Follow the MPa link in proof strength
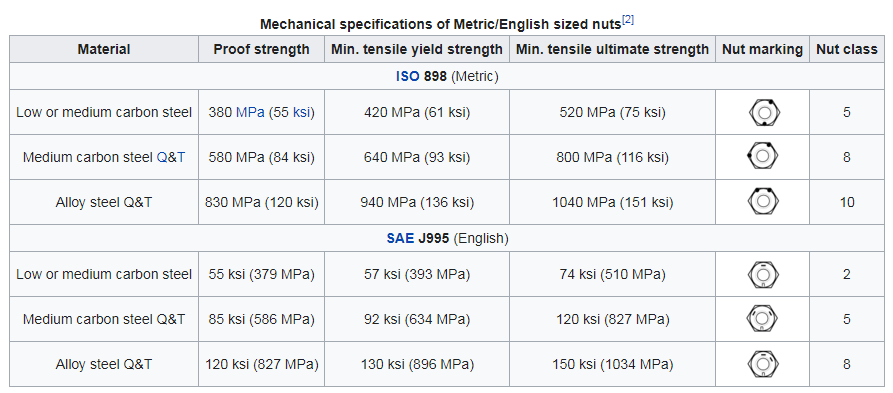The image size is (893, 393). [250, 113]
